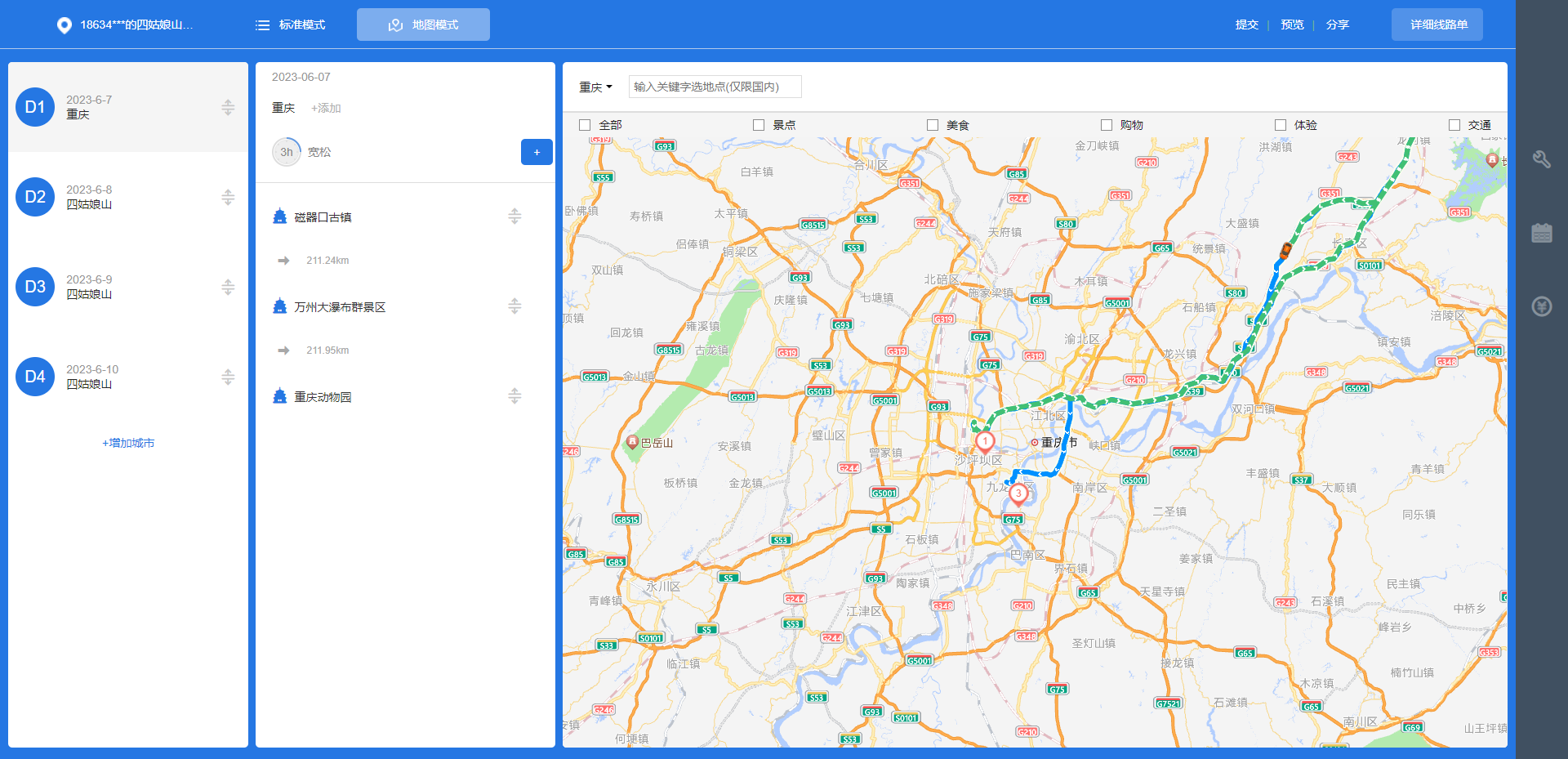1568x759 pixels.
Task: Click the orange car icon on route
Action: tap(1285, 250)
